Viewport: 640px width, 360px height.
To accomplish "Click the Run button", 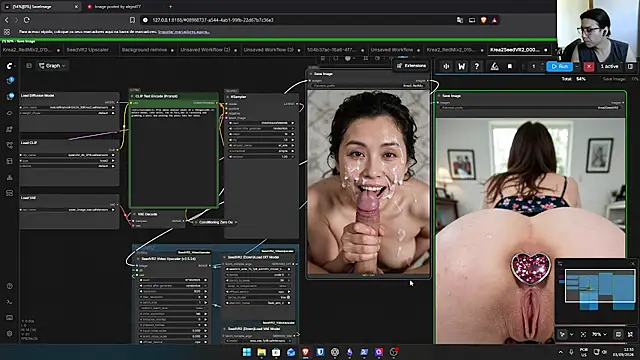I will [x=560, y=66].
